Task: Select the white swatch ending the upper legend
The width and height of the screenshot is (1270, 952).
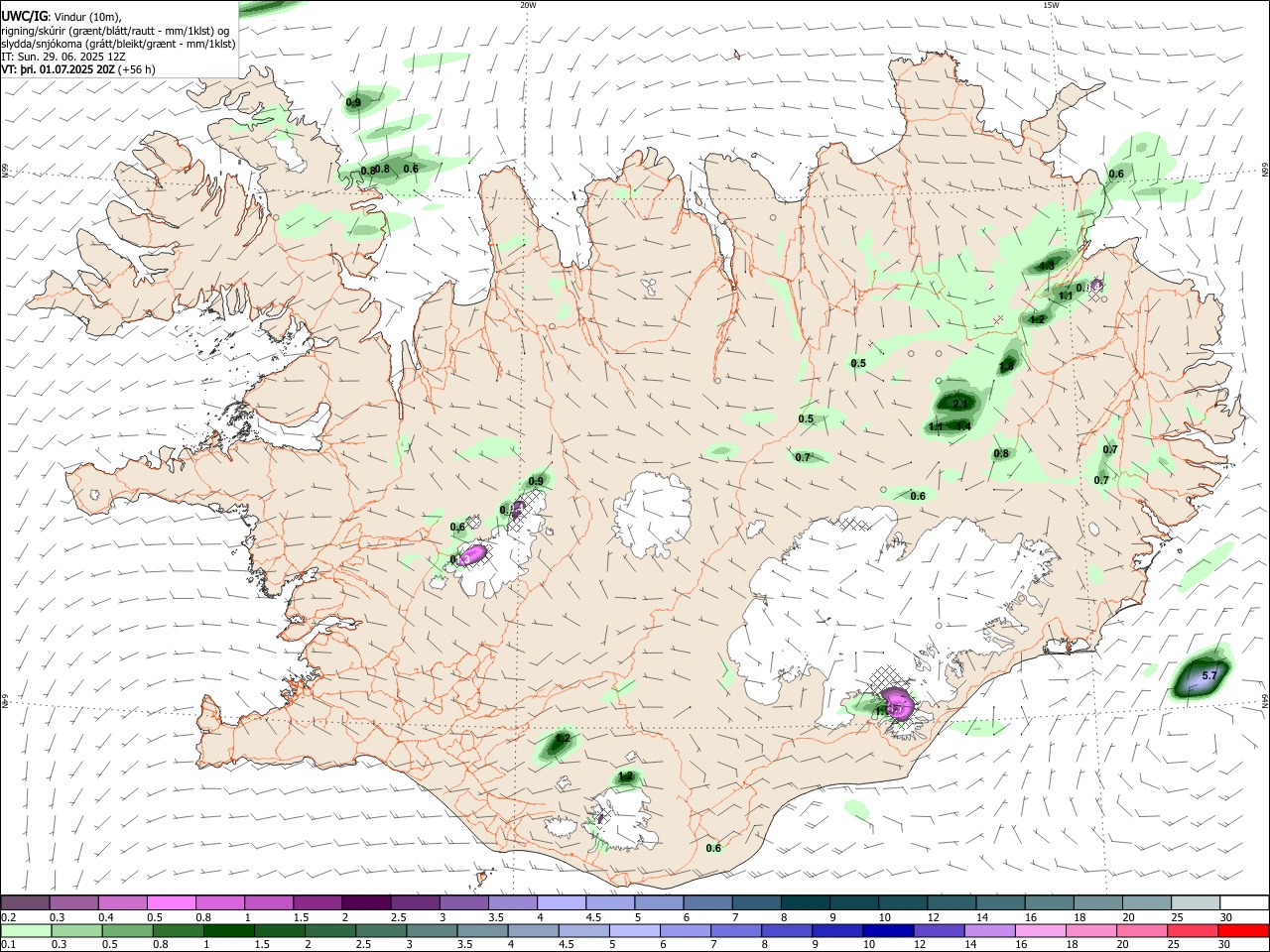Action: [x=1243, y=902]
